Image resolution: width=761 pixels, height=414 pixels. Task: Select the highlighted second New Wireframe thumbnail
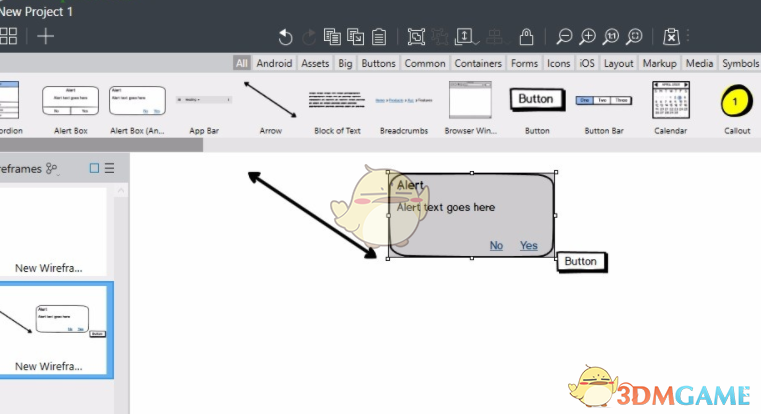coord(56,330)
